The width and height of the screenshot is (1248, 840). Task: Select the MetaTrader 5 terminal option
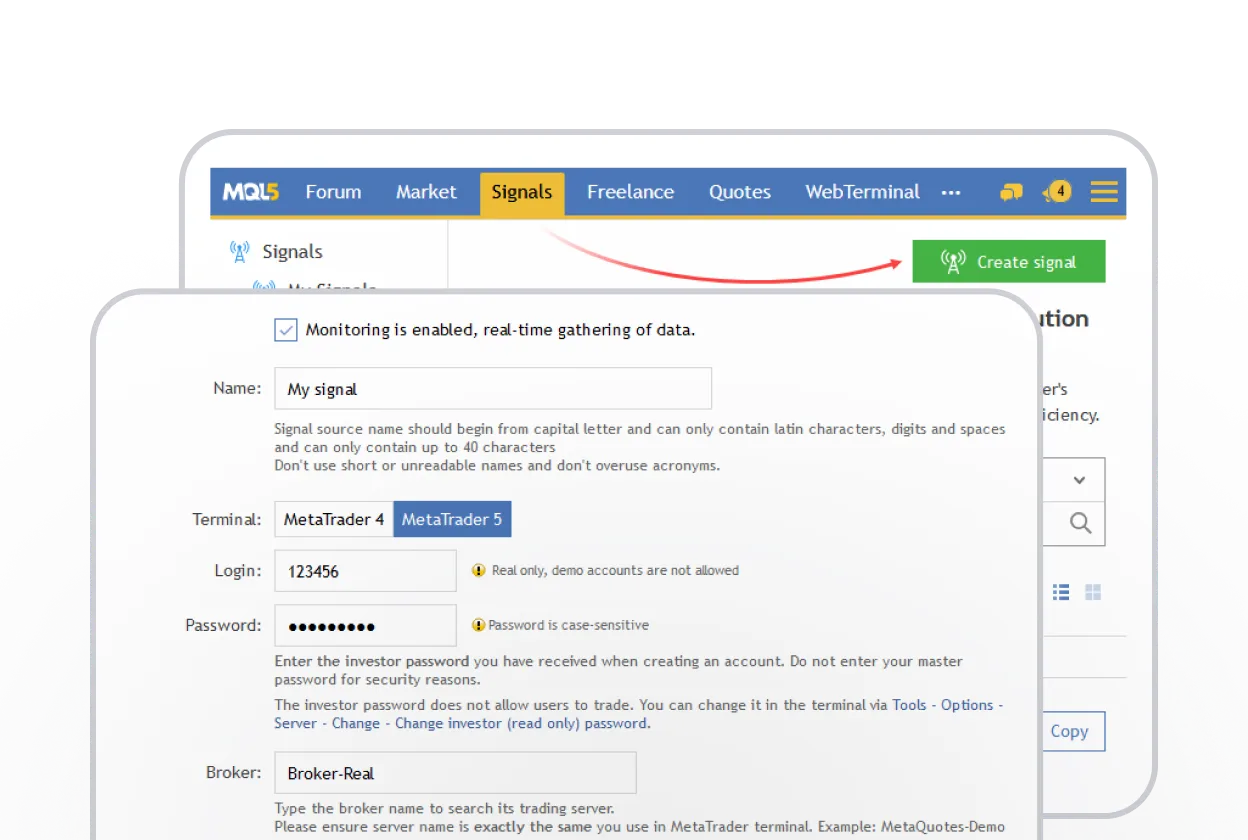coord(452,519)
